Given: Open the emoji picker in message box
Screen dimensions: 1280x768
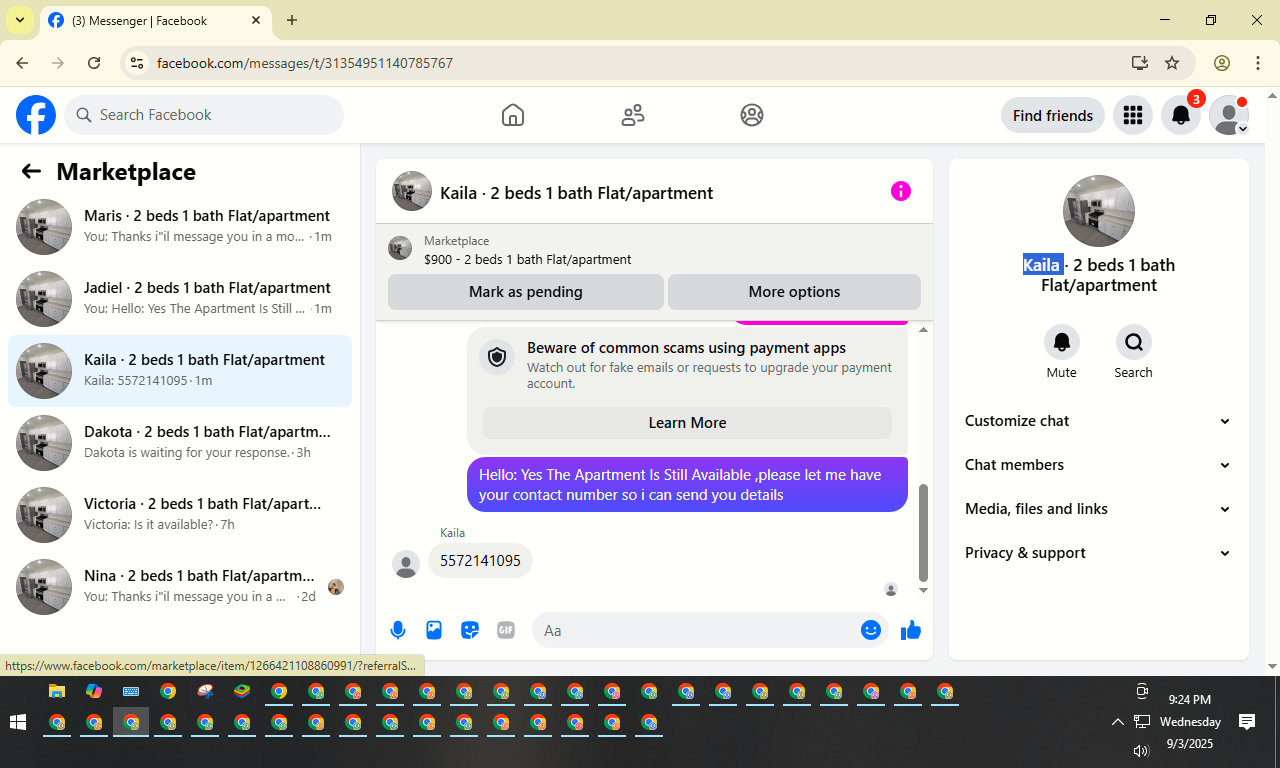Looking at the screenshot, I should point(871,630).
